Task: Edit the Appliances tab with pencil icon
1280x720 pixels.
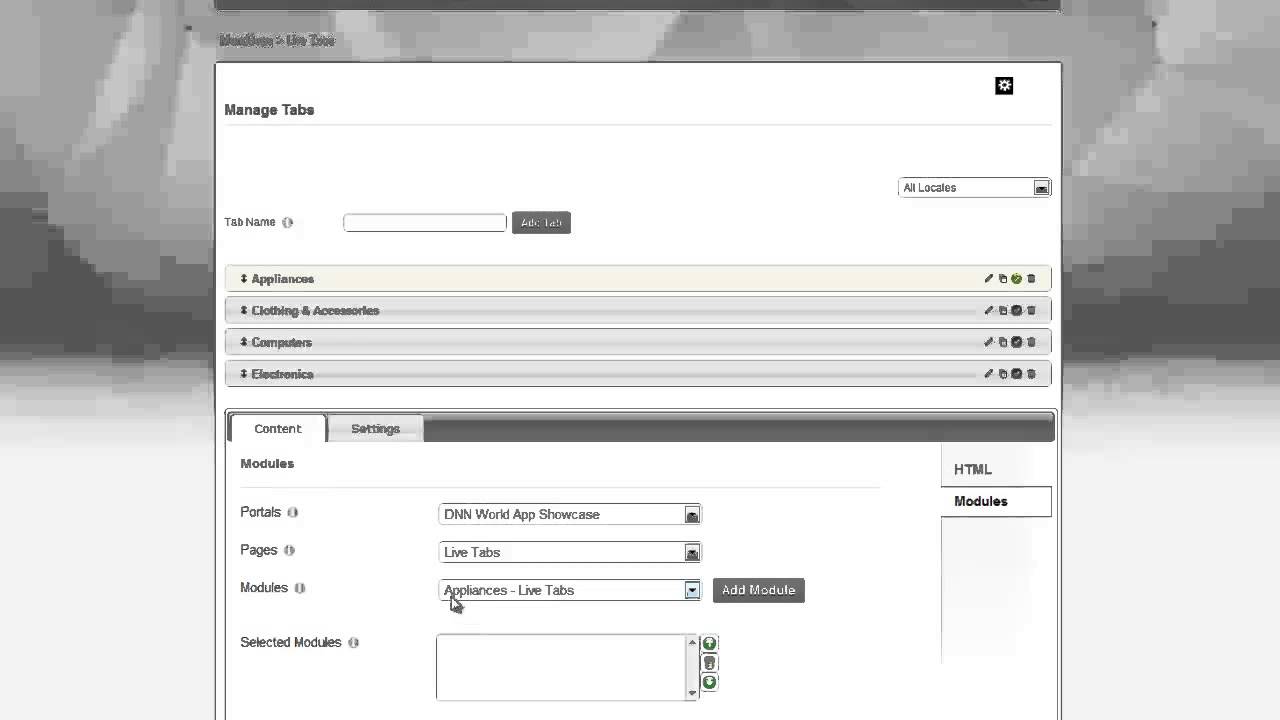Action: [x=989, y=279]
